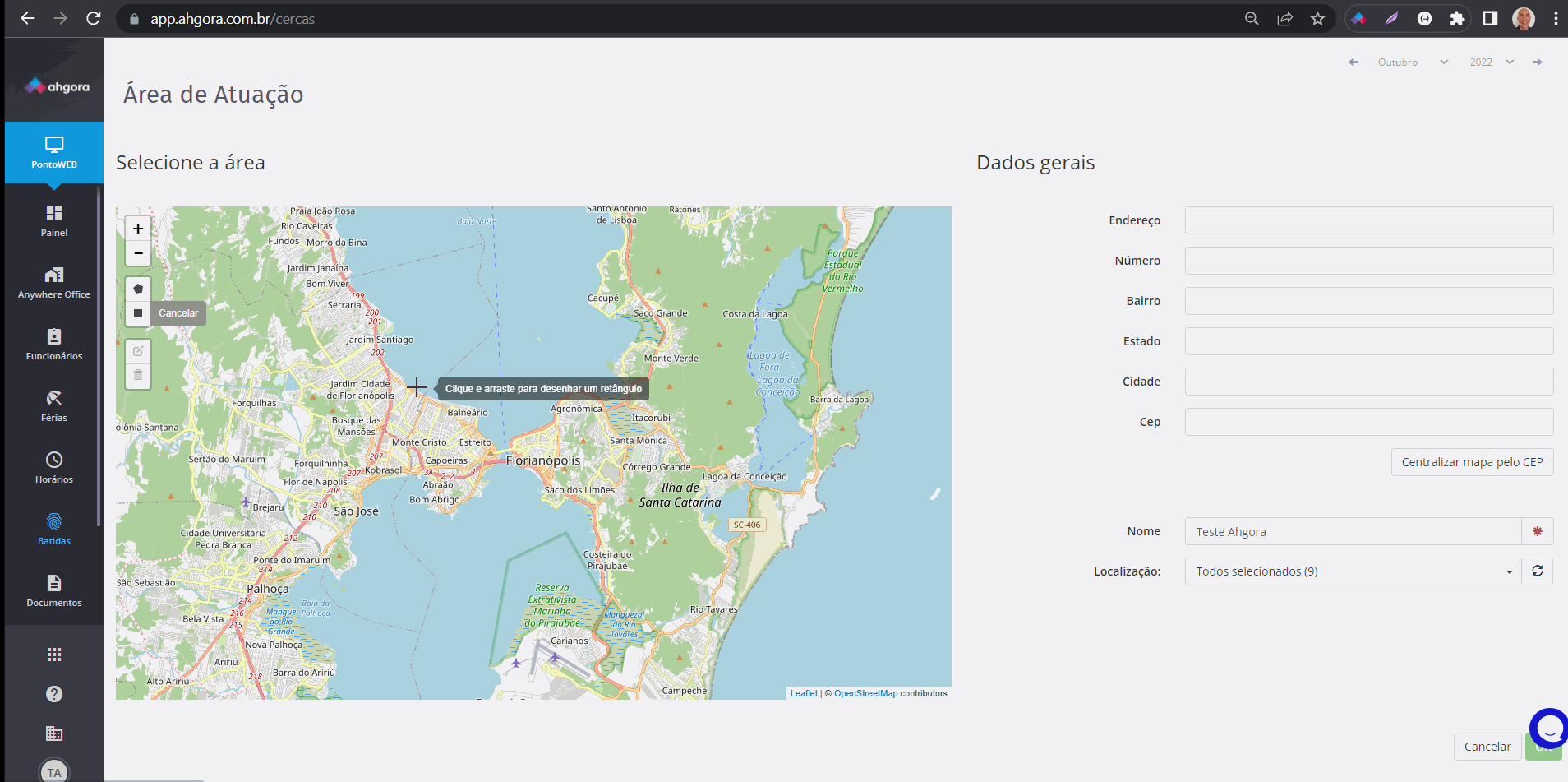1568x782 pixels.
Task: Open the browser extensions puzzle icon
Action: pyautogui.click(x=1457, y=18)
